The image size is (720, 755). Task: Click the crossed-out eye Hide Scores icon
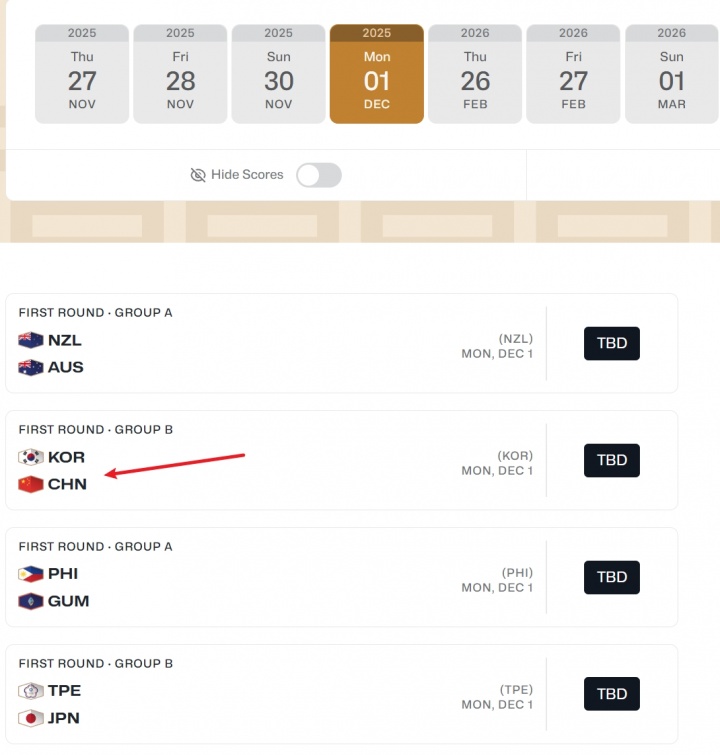coord(198,175)
